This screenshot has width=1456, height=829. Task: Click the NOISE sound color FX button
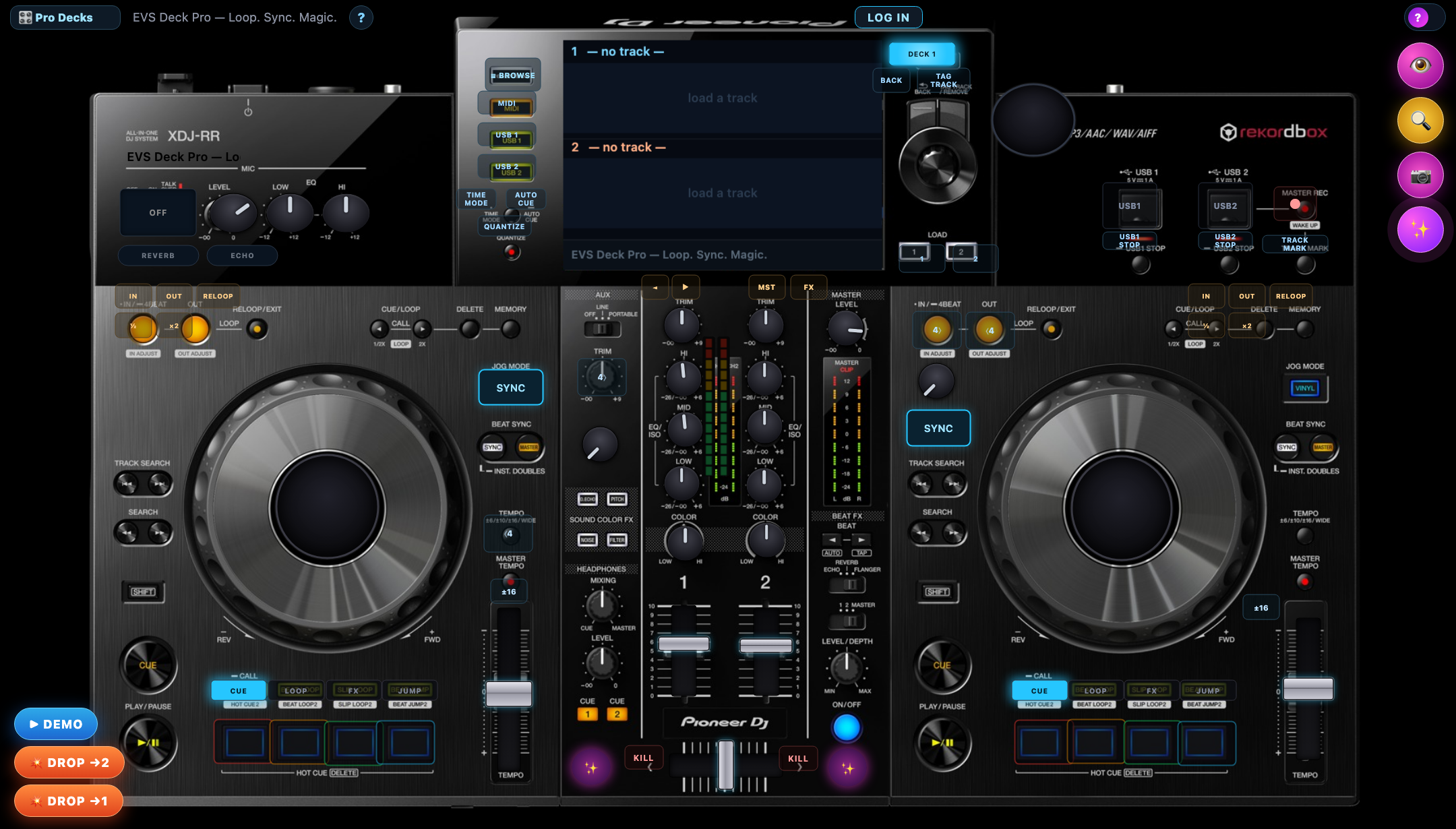pos(588,540)
